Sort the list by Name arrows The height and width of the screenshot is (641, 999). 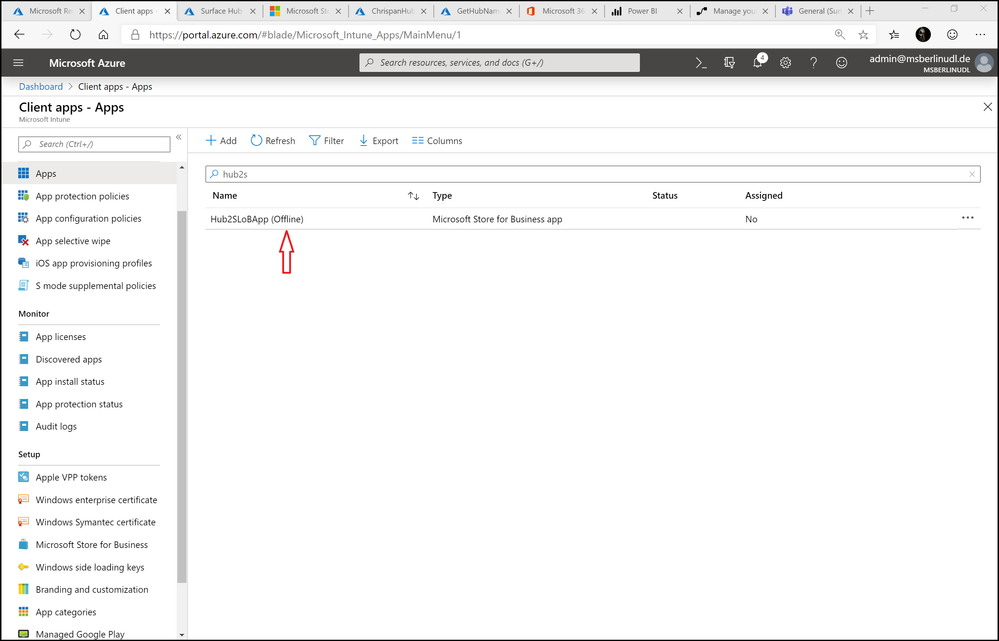tap(413, 196)
